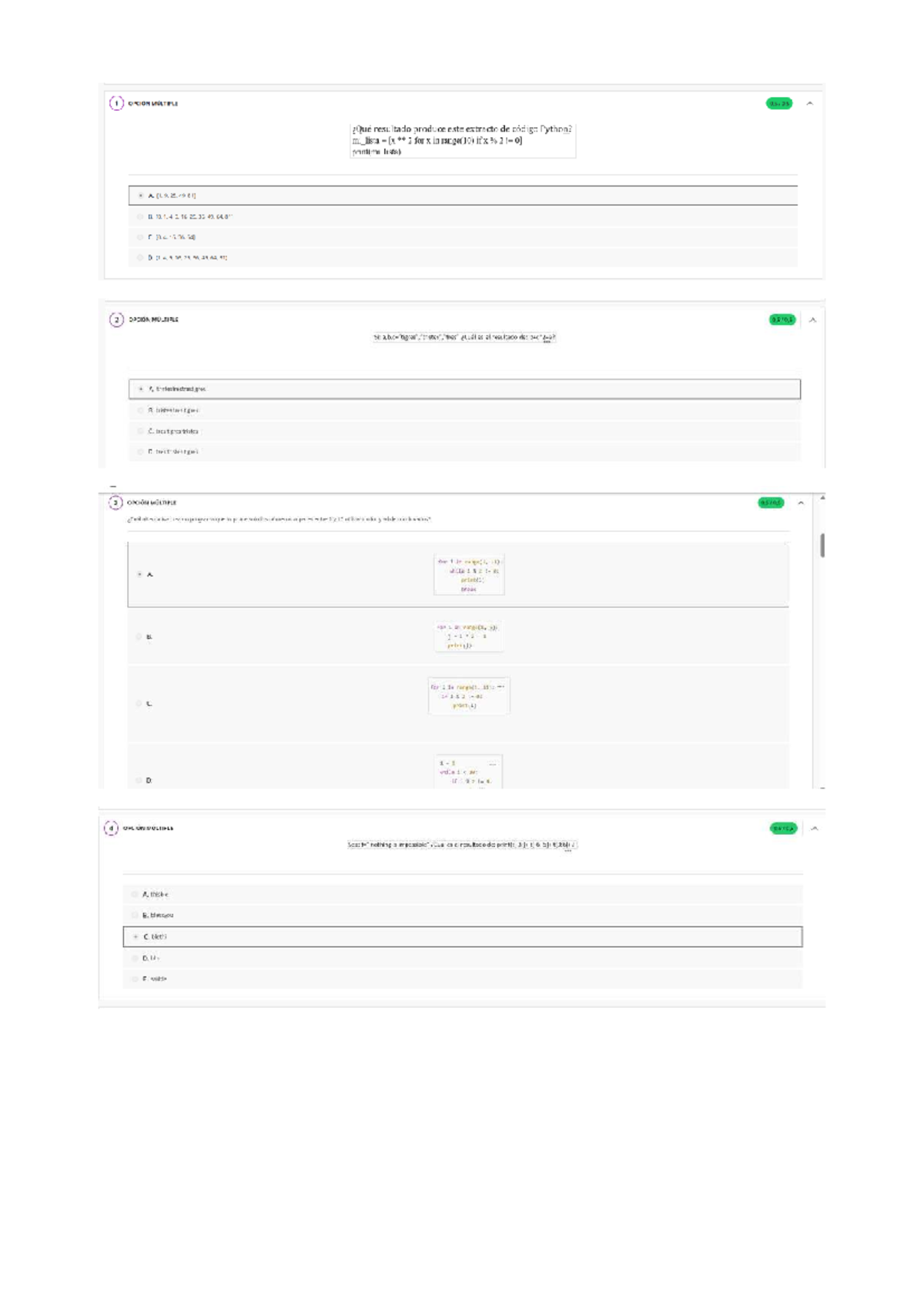Collapse question 3 with its chevron
Viewport: 924px width, 1306px height.
pyautogui.click(x=801, y=503)
